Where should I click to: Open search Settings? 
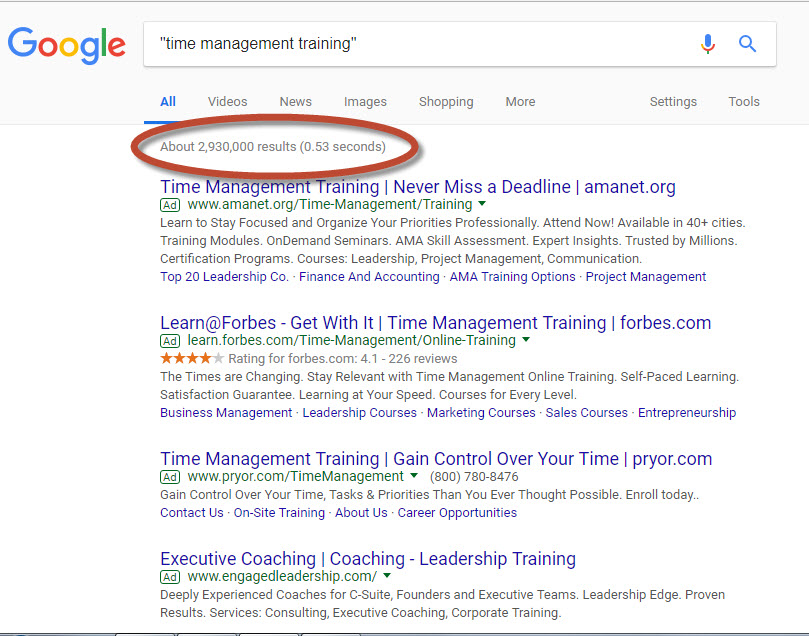(673, 102)
